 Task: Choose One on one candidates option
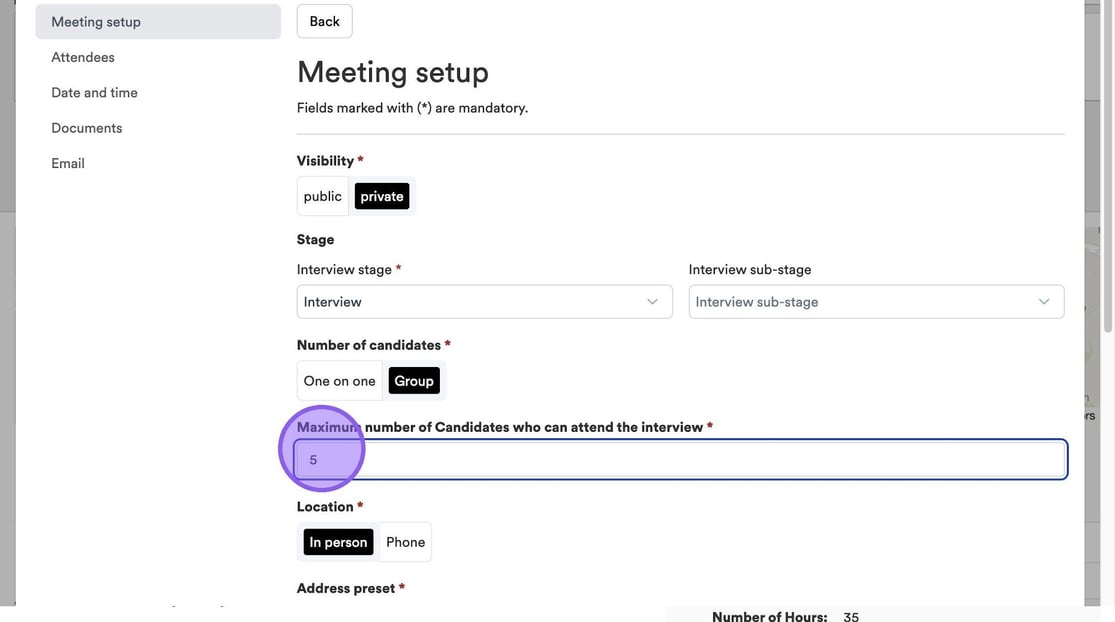(340, 381)
